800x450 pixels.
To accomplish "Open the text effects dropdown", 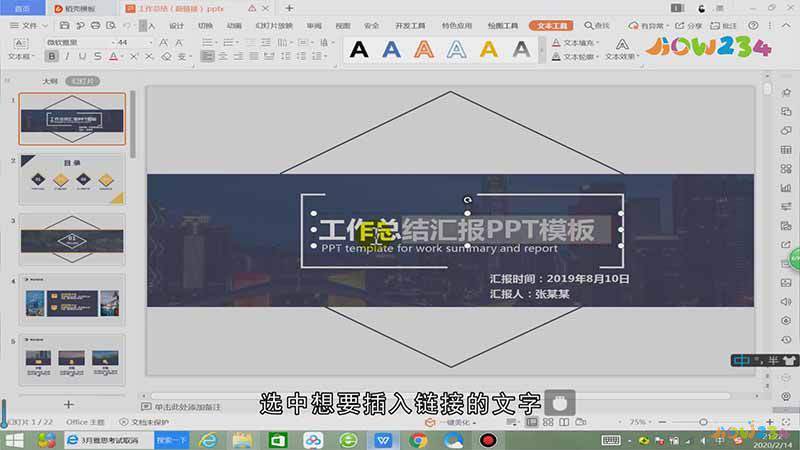I will [622, 57].
